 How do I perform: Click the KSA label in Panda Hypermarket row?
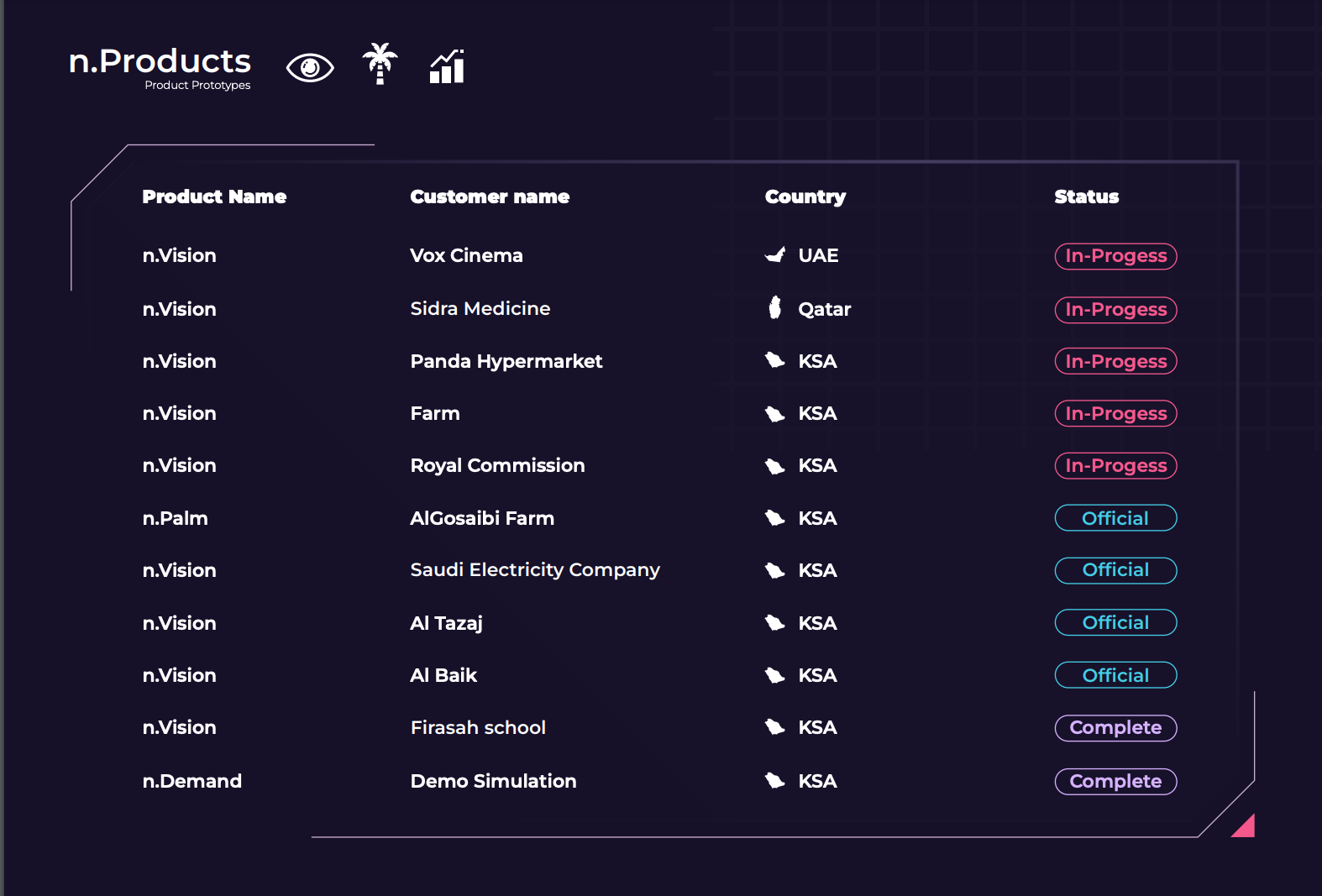pos(817,361)
